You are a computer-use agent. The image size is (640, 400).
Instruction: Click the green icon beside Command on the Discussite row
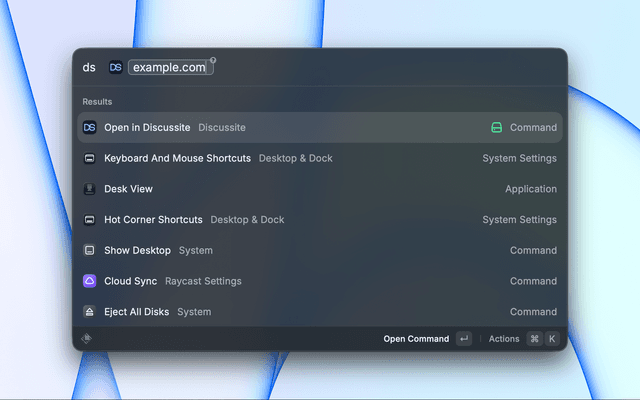point(496,127)
